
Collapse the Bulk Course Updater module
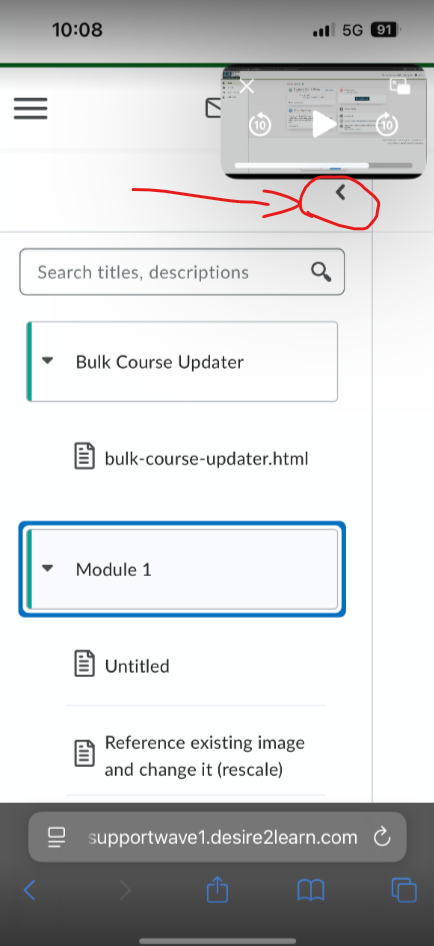point(48,361)
